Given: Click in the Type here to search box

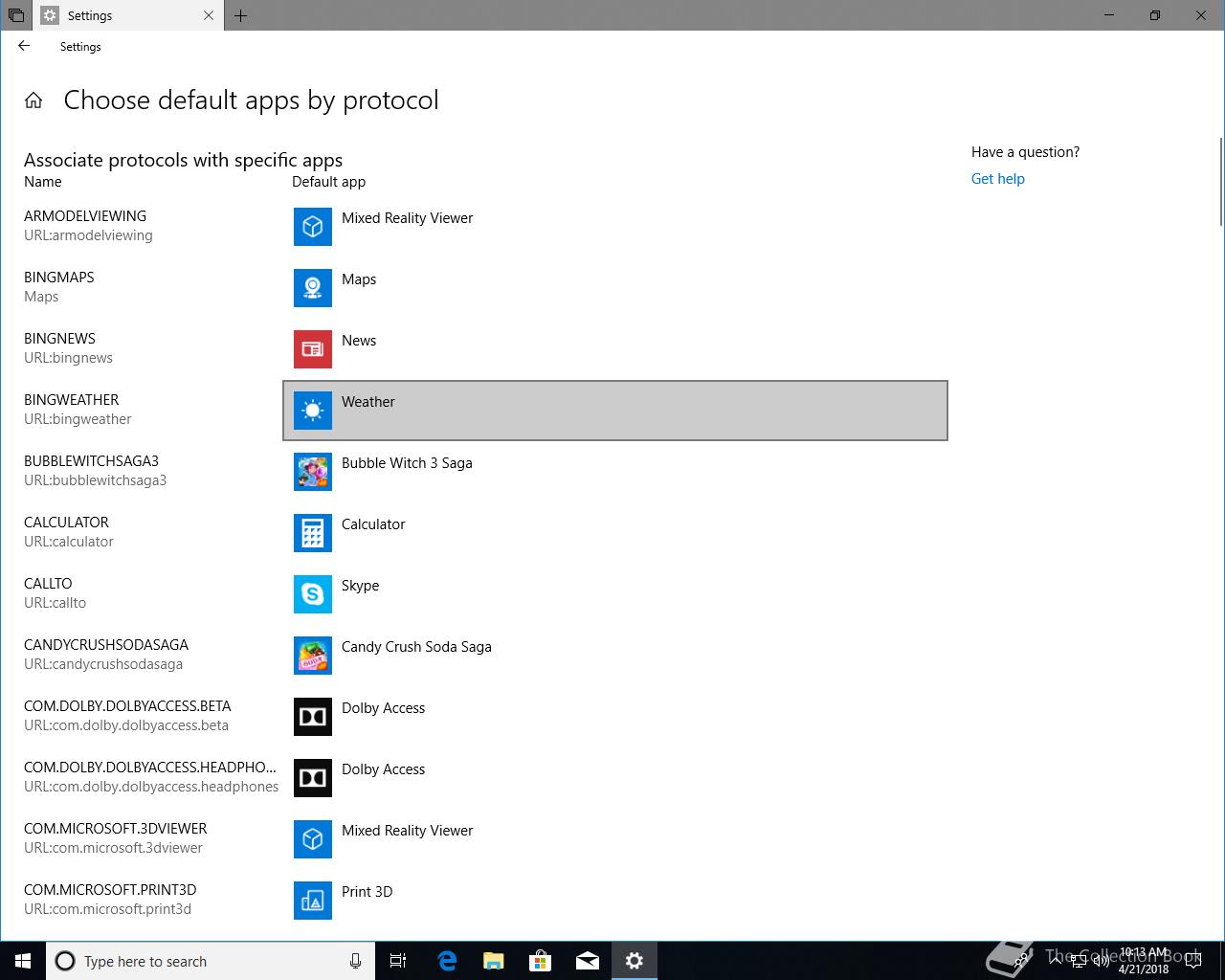Looking at the screenshot, I should tap(209, 961).
